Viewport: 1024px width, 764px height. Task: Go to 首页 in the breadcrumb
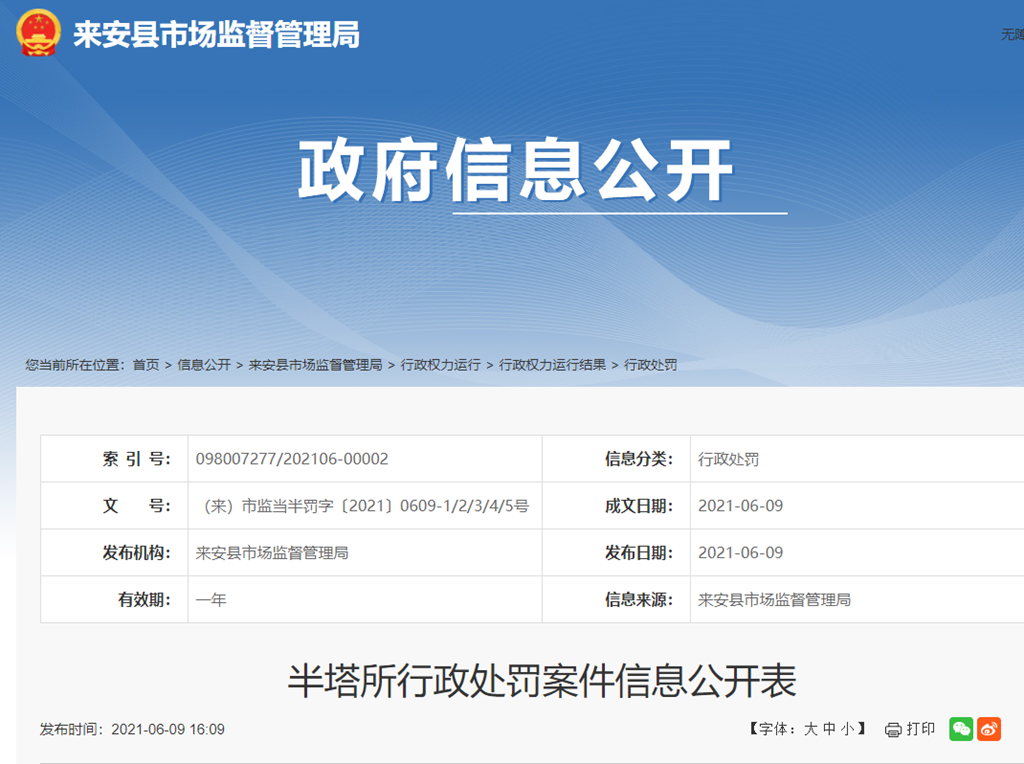(146, 365)
